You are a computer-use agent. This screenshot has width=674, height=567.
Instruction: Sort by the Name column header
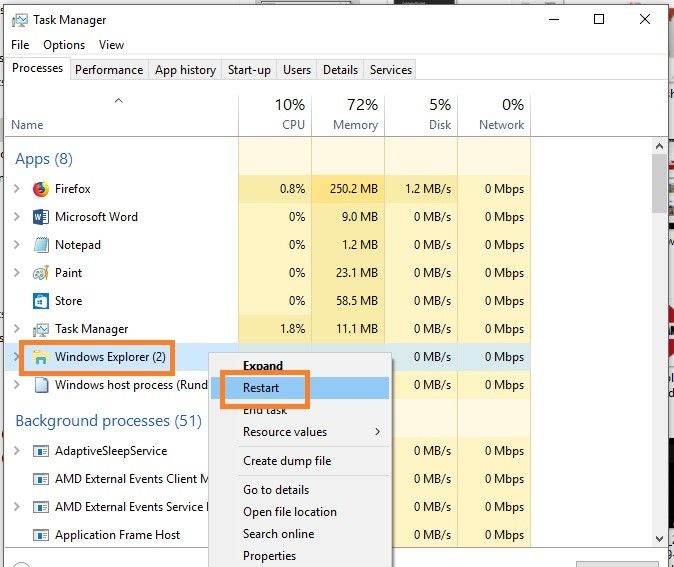[121, 115]
